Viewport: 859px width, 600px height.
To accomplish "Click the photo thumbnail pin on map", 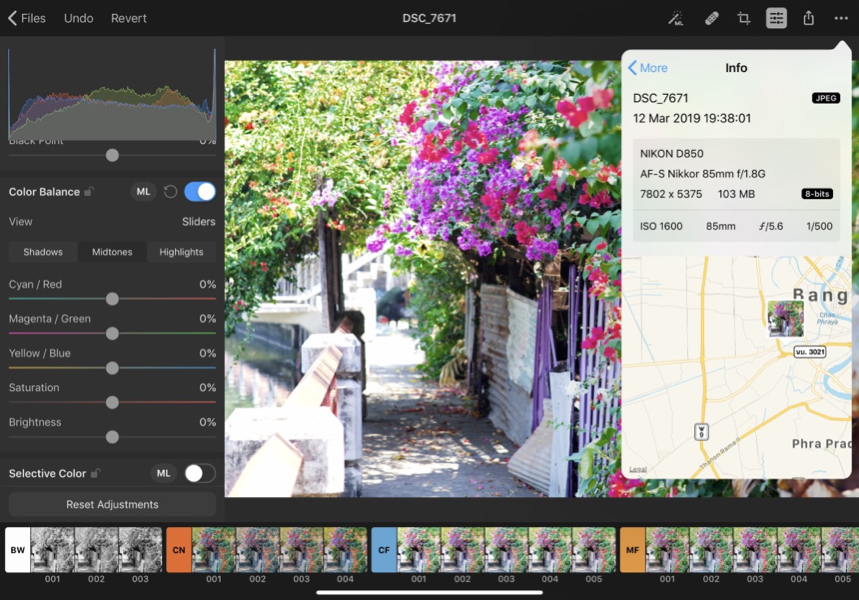I will click(x=786, y=319).
